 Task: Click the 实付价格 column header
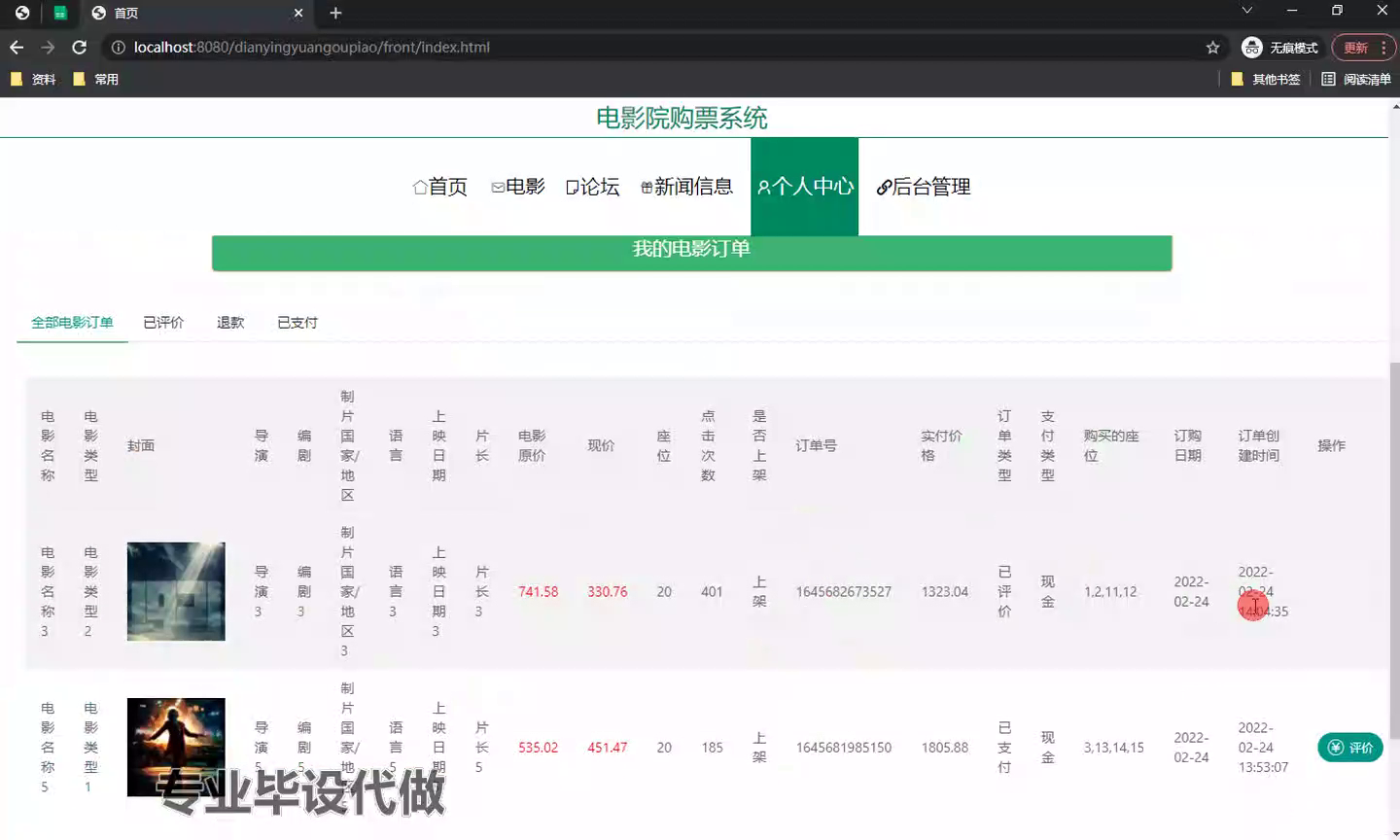[x=941, y=445]
